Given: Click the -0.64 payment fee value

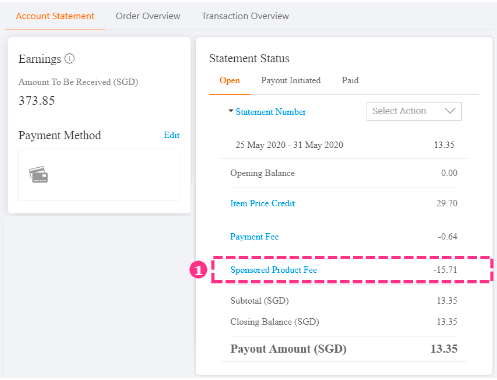Looking at the screenshot, I should pos(447,237).
